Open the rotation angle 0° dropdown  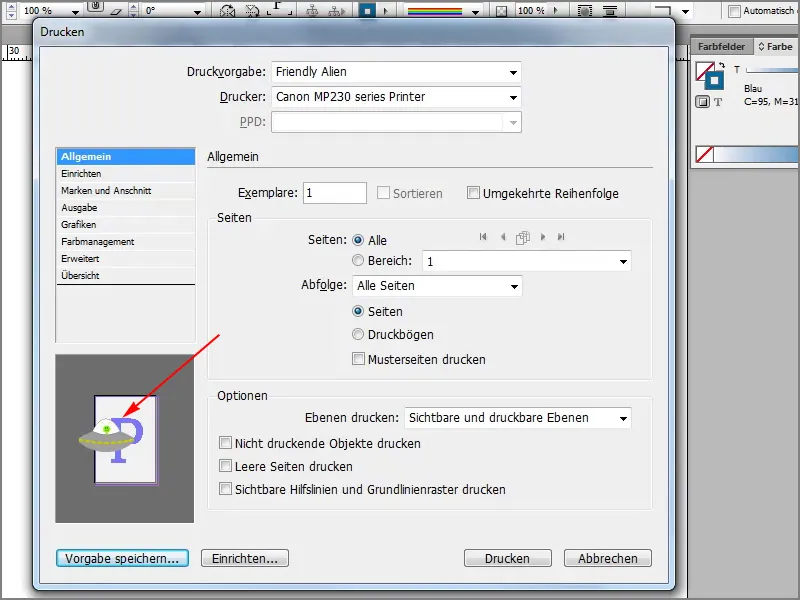click(x=197, y=12)
